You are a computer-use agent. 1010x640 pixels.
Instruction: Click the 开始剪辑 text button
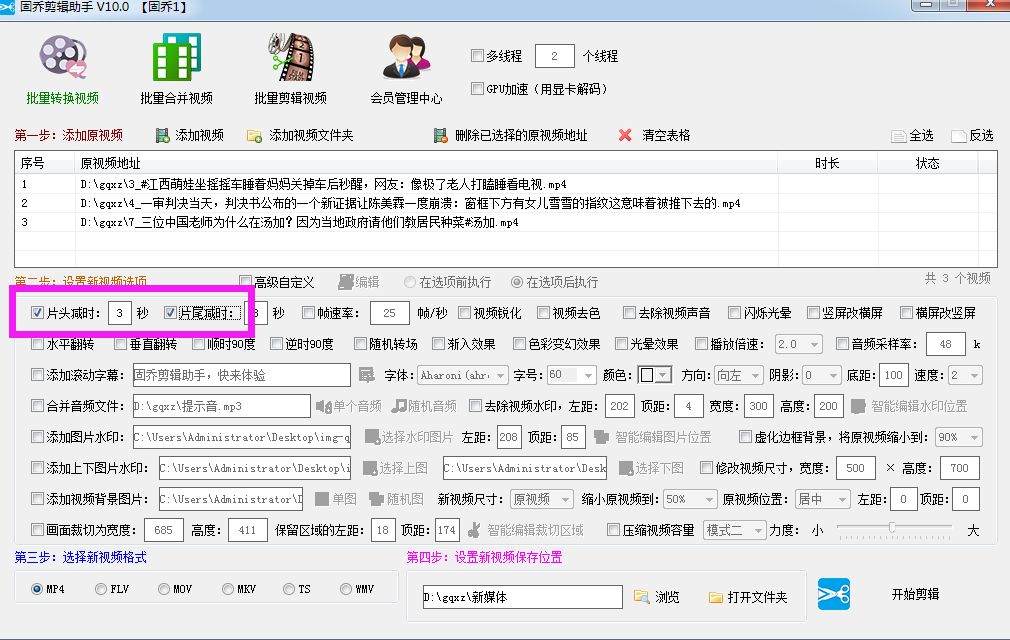(x=915, y=594)
